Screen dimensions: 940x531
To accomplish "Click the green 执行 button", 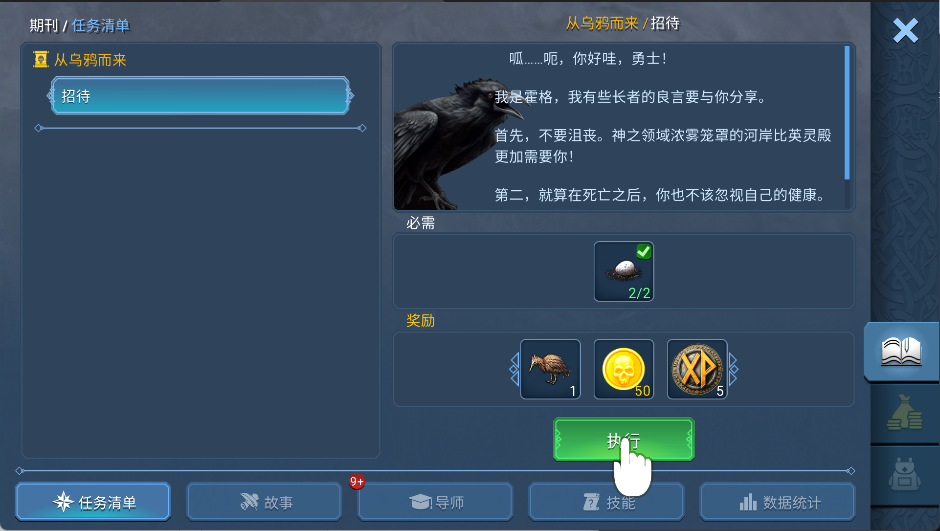I will point(623,439).
